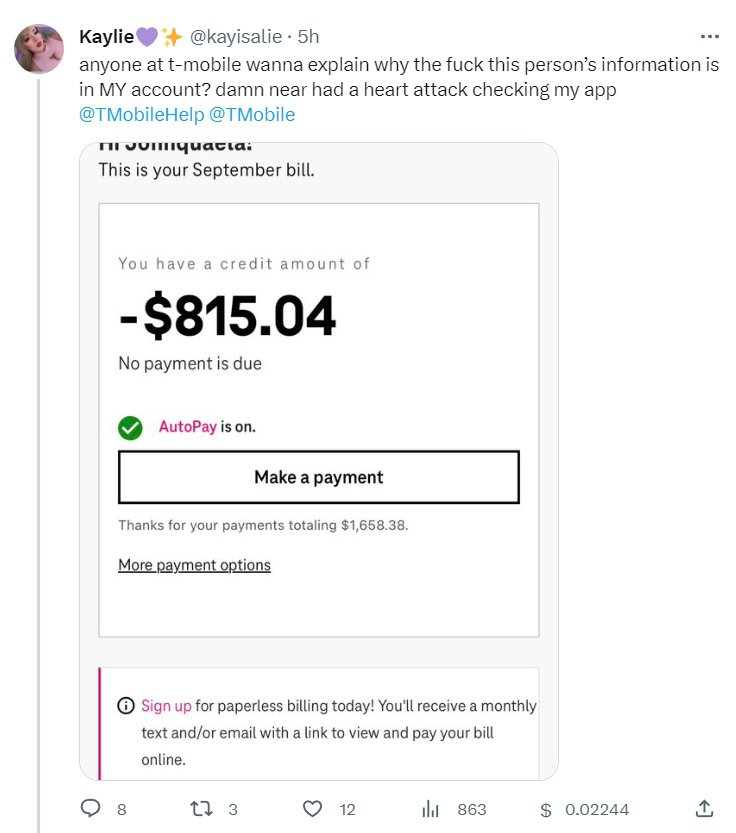Screen dimensions: 736x833
Task: Open the @TMobile mention
Action: coord(252,114)
